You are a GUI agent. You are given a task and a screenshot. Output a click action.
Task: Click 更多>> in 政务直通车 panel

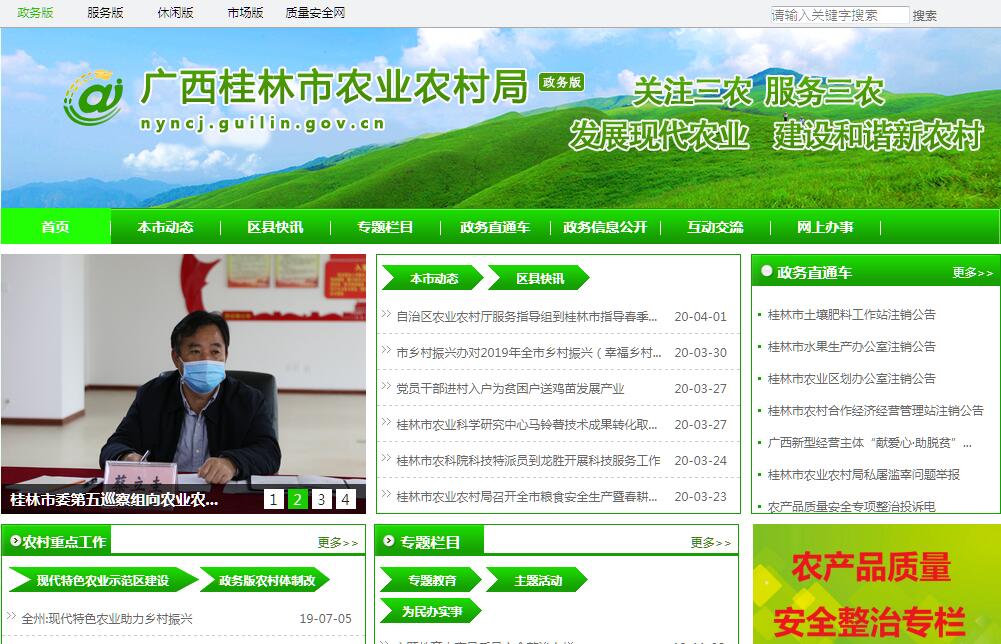click(x=972, y=273)
